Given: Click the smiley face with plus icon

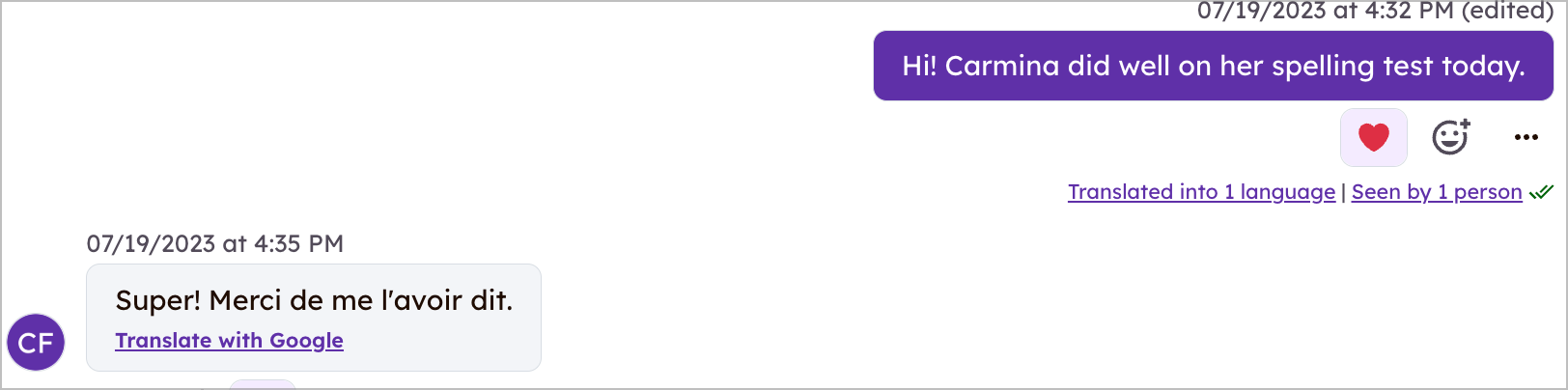Looking at the screenshot, I should pos(1450,137).
